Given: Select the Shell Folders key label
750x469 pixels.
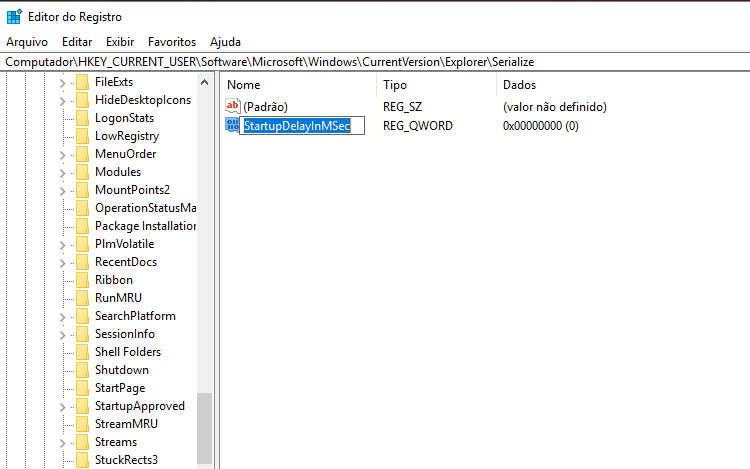Looking at the screenshot, I should pos(128,352).
